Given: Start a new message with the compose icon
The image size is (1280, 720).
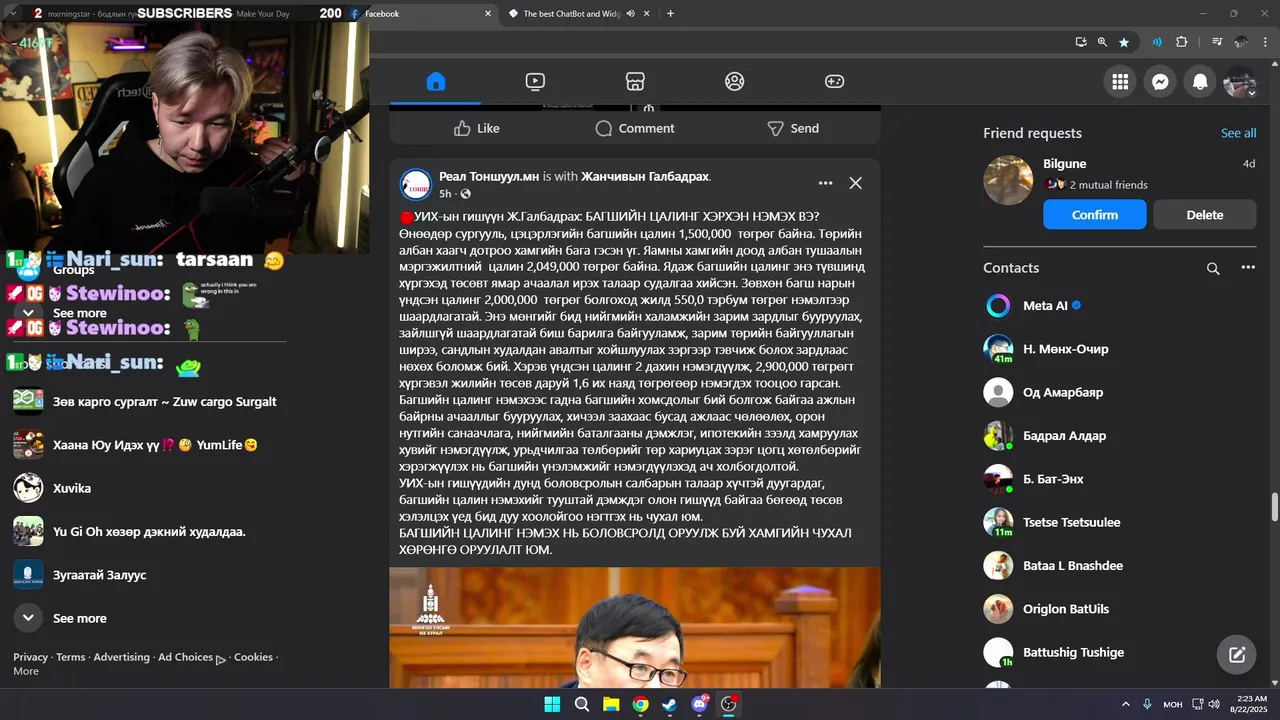Looking at the screenshot, I should 1237,655.
